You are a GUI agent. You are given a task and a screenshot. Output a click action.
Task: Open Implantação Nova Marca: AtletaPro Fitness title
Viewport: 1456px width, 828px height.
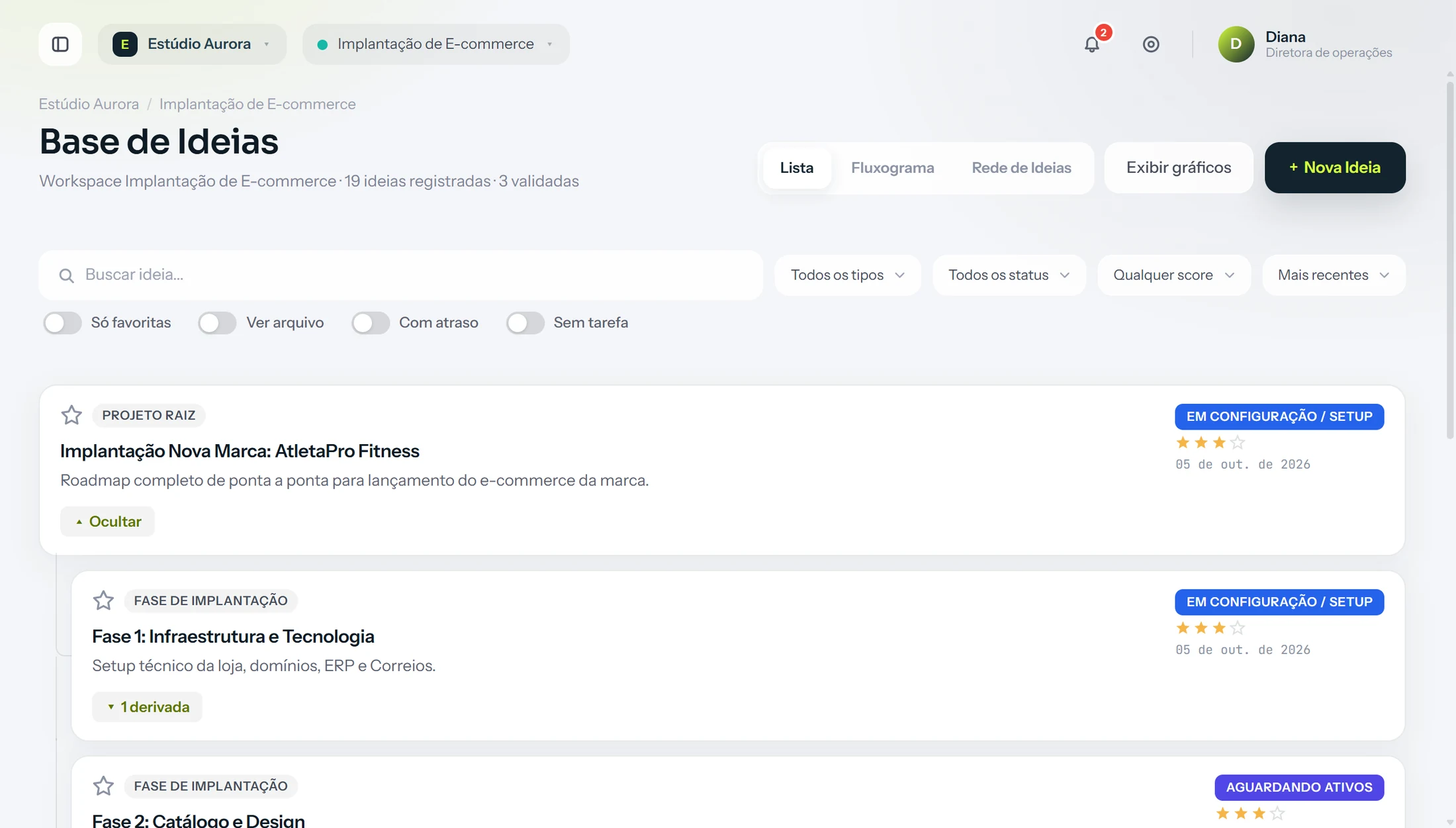240,451
